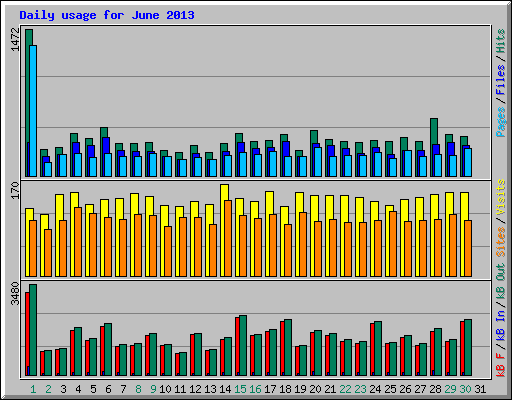
Task: Click the 'Daily usage for June 2013' title
Action: click(x=107, y=15)
